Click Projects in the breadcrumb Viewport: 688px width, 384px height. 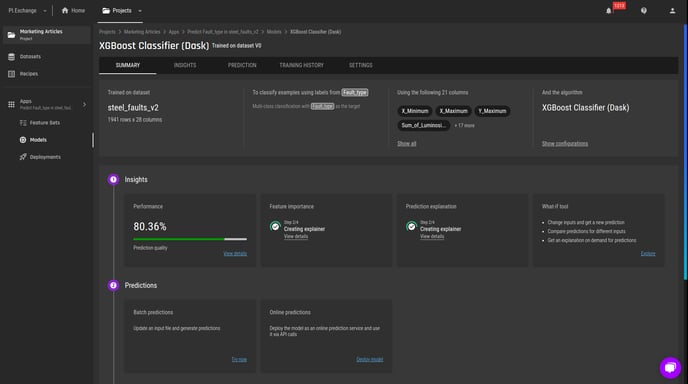coord(107,32)
